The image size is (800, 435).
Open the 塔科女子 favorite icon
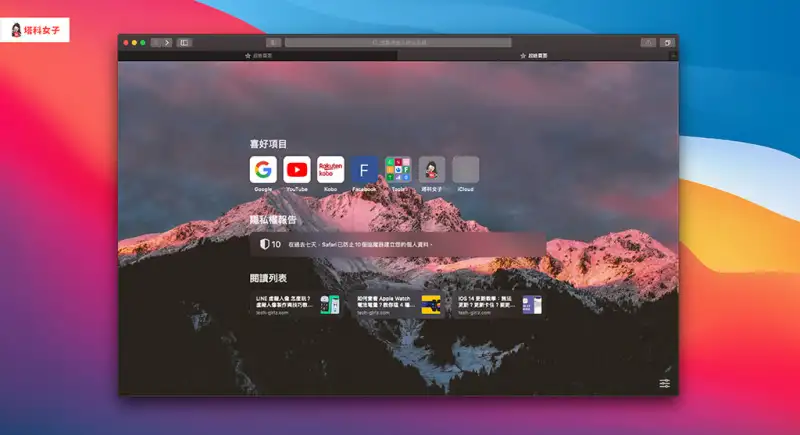(432, 169)
